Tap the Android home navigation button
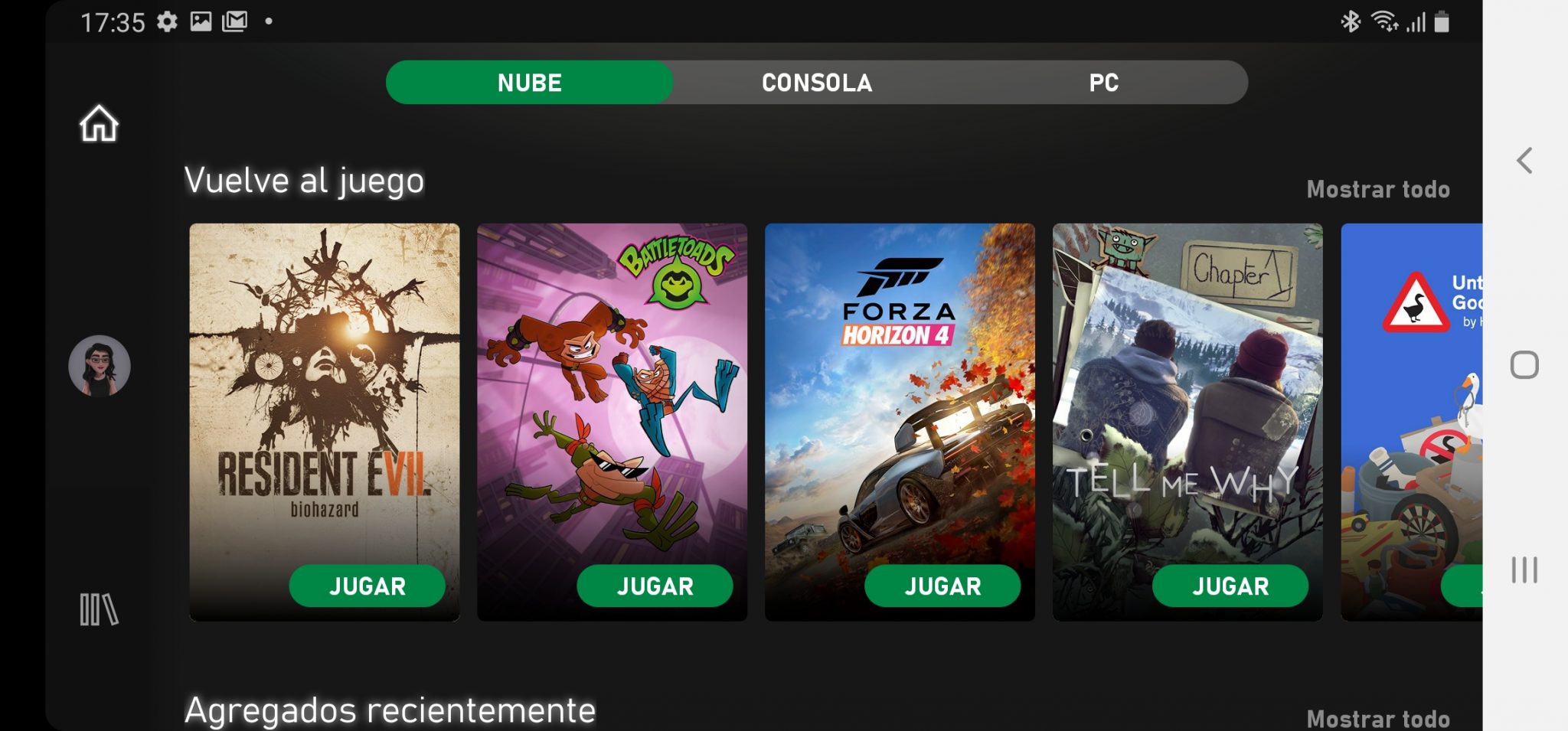Screen dimensions: 1568x731 click(x=1524, y=365)
